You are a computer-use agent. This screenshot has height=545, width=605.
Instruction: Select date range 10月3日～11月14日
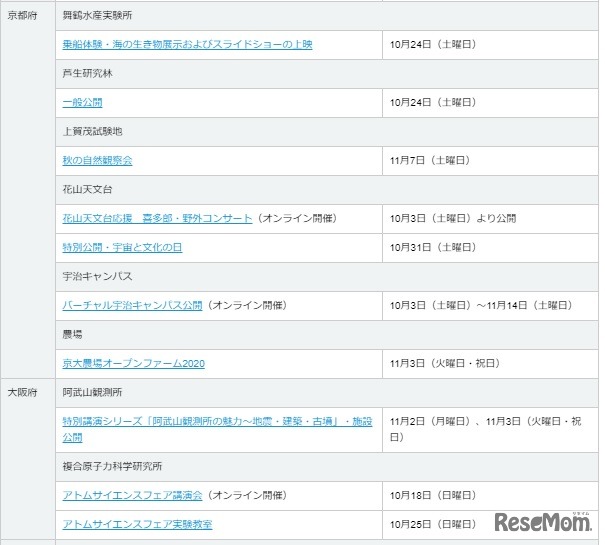click(x=481, y=305)
